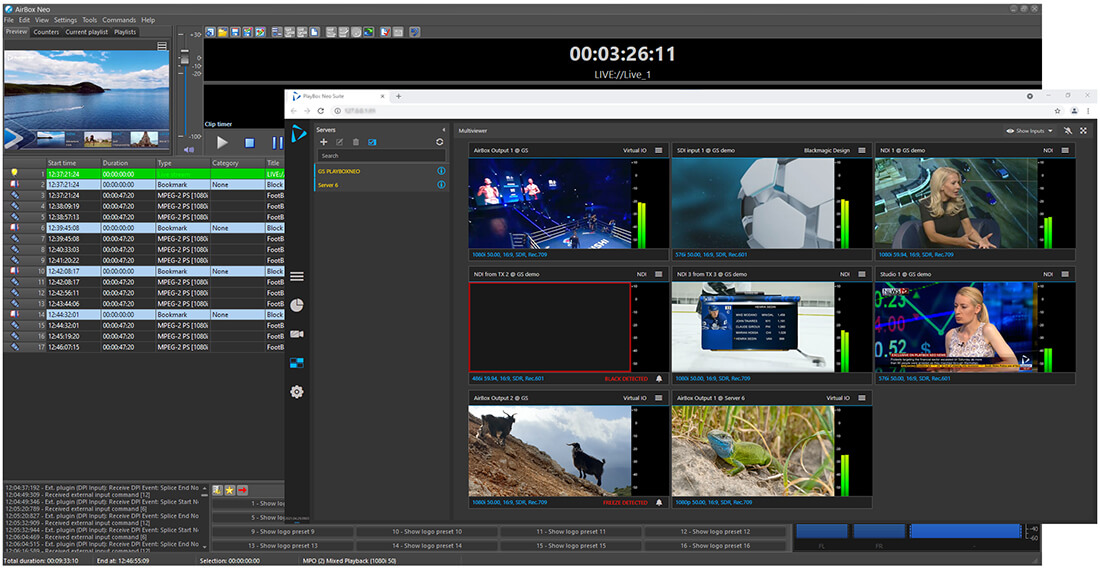
Task: Switch to the Current playlist tab
Action: click(x=87, y=32)
